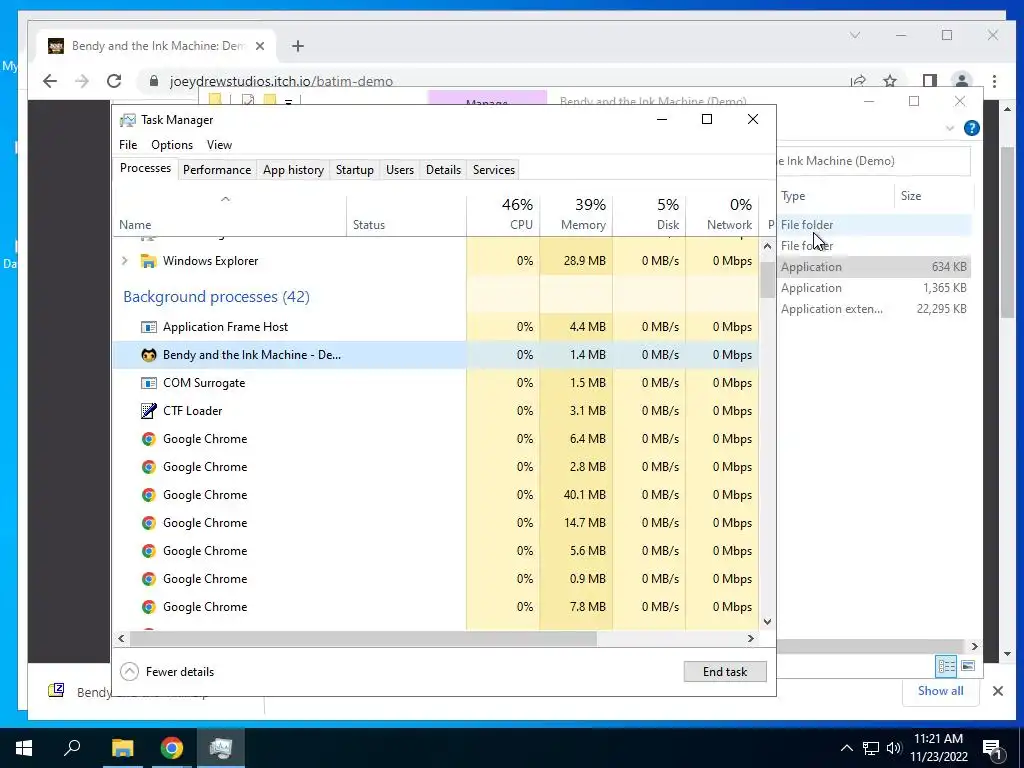Switch to the Details tab
1024x768 pixels.
(443, 170)
